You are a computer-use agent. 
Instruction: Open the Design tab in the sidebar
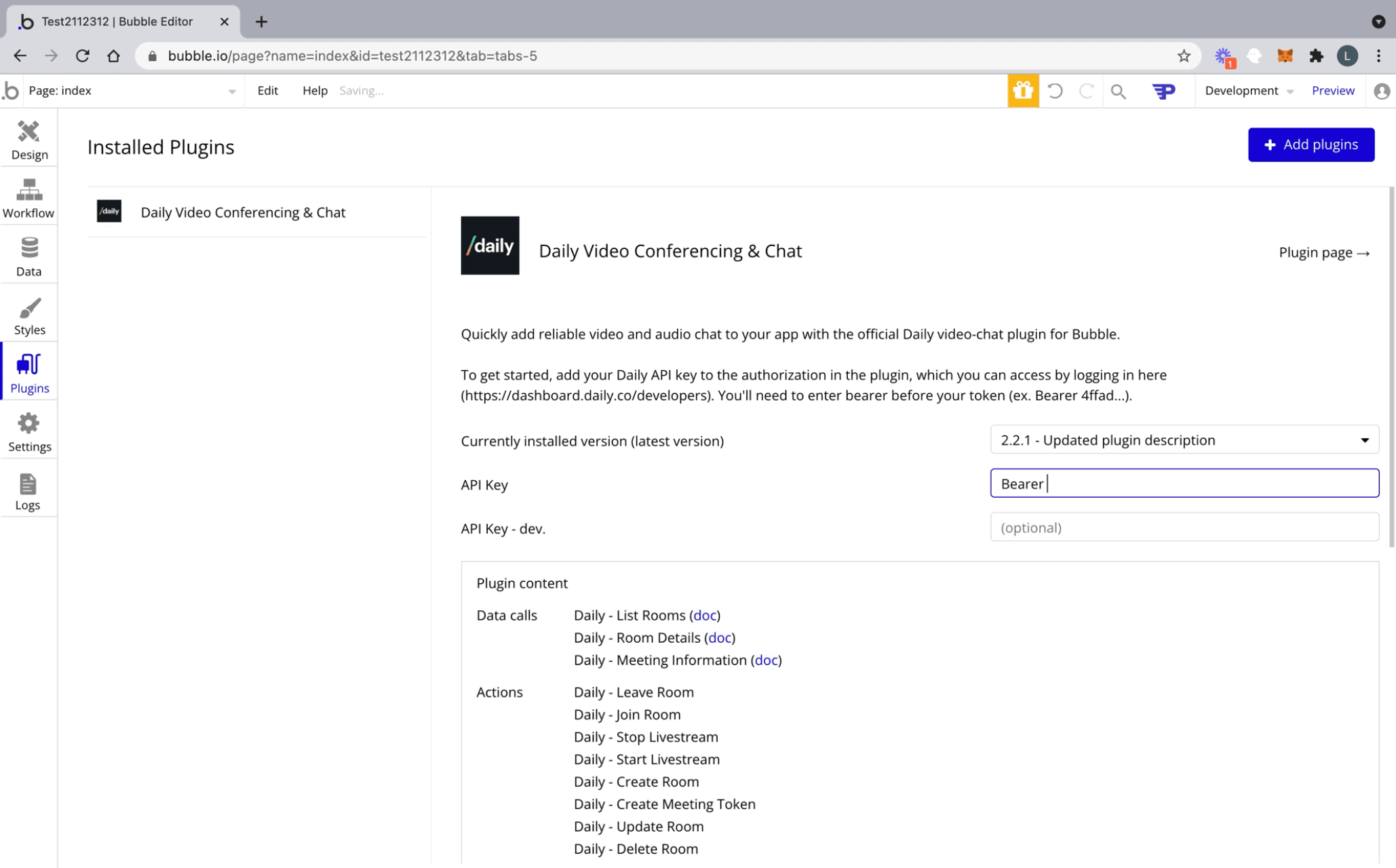click(x=28, y=139)
